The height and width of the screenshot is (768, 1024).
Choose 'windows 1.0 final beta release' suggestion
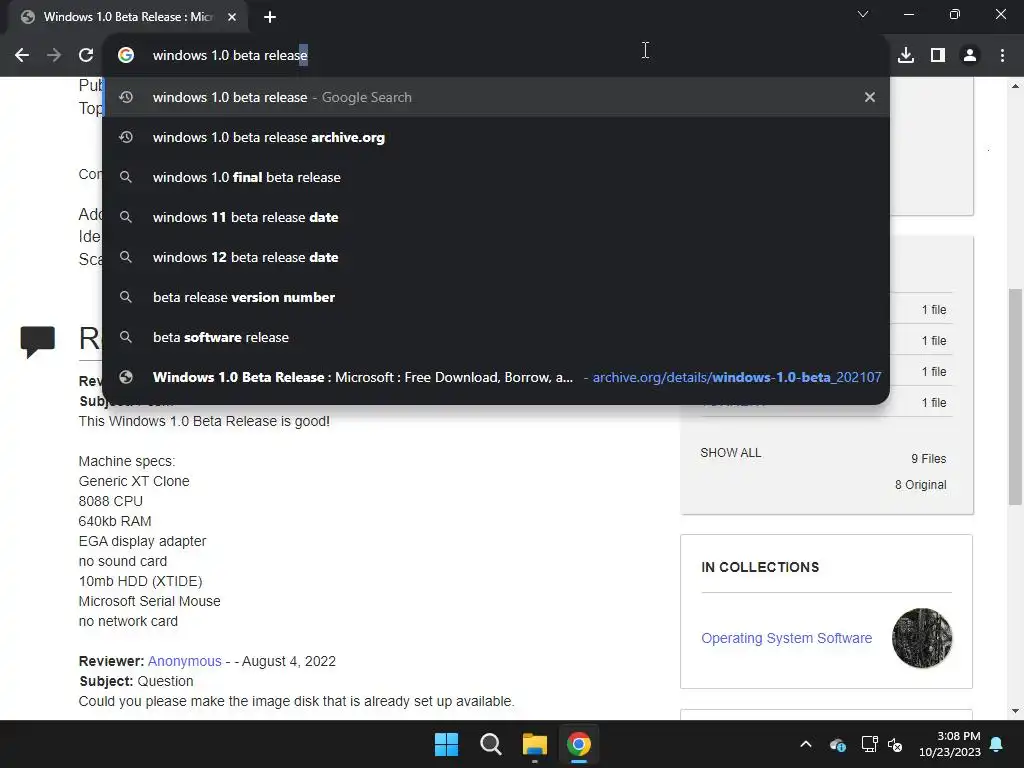[496, 177]
